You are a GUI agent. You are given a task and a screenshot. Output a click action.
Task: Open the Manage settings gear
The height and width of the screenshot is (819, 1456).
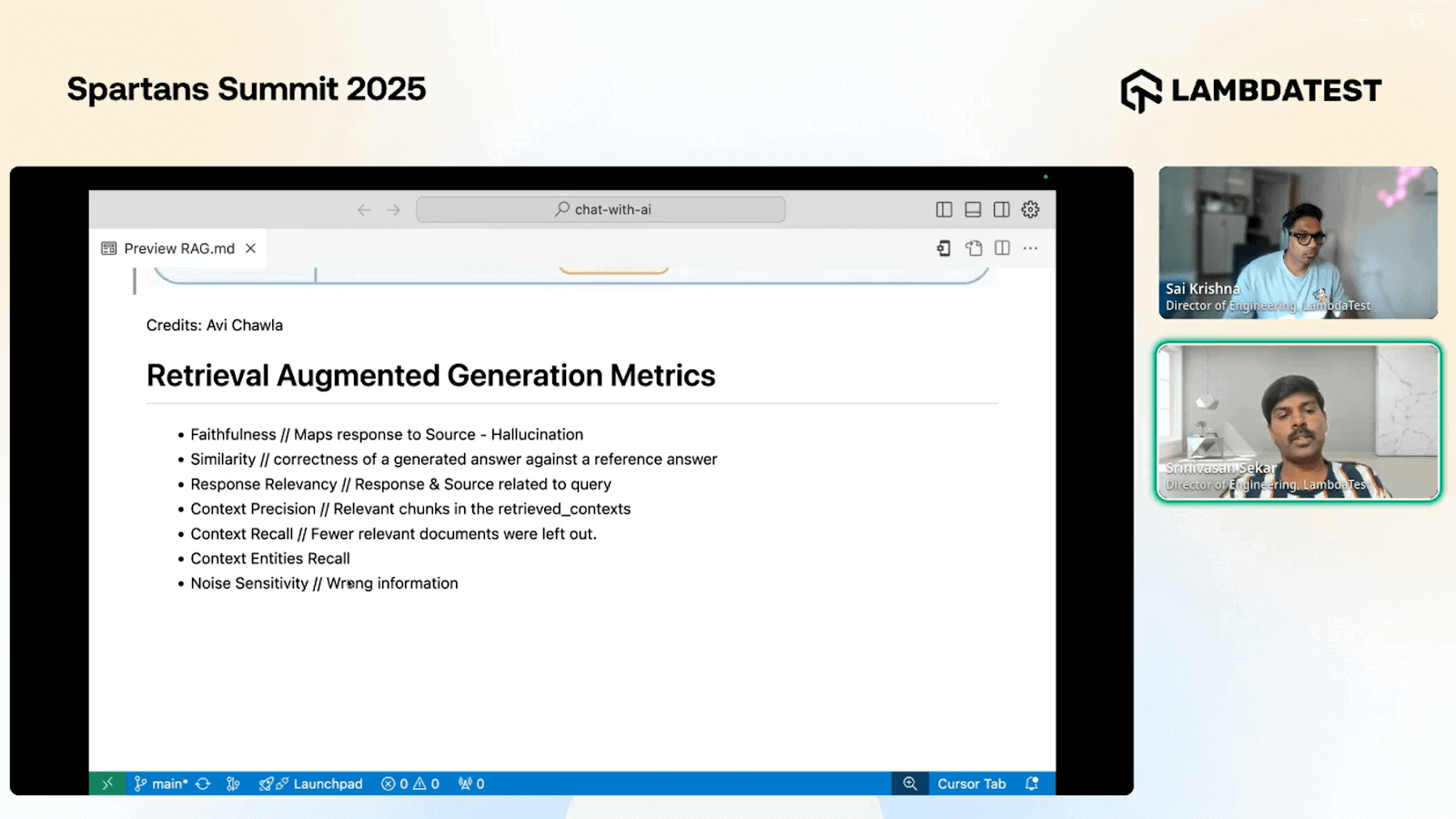pos(1031,208)
